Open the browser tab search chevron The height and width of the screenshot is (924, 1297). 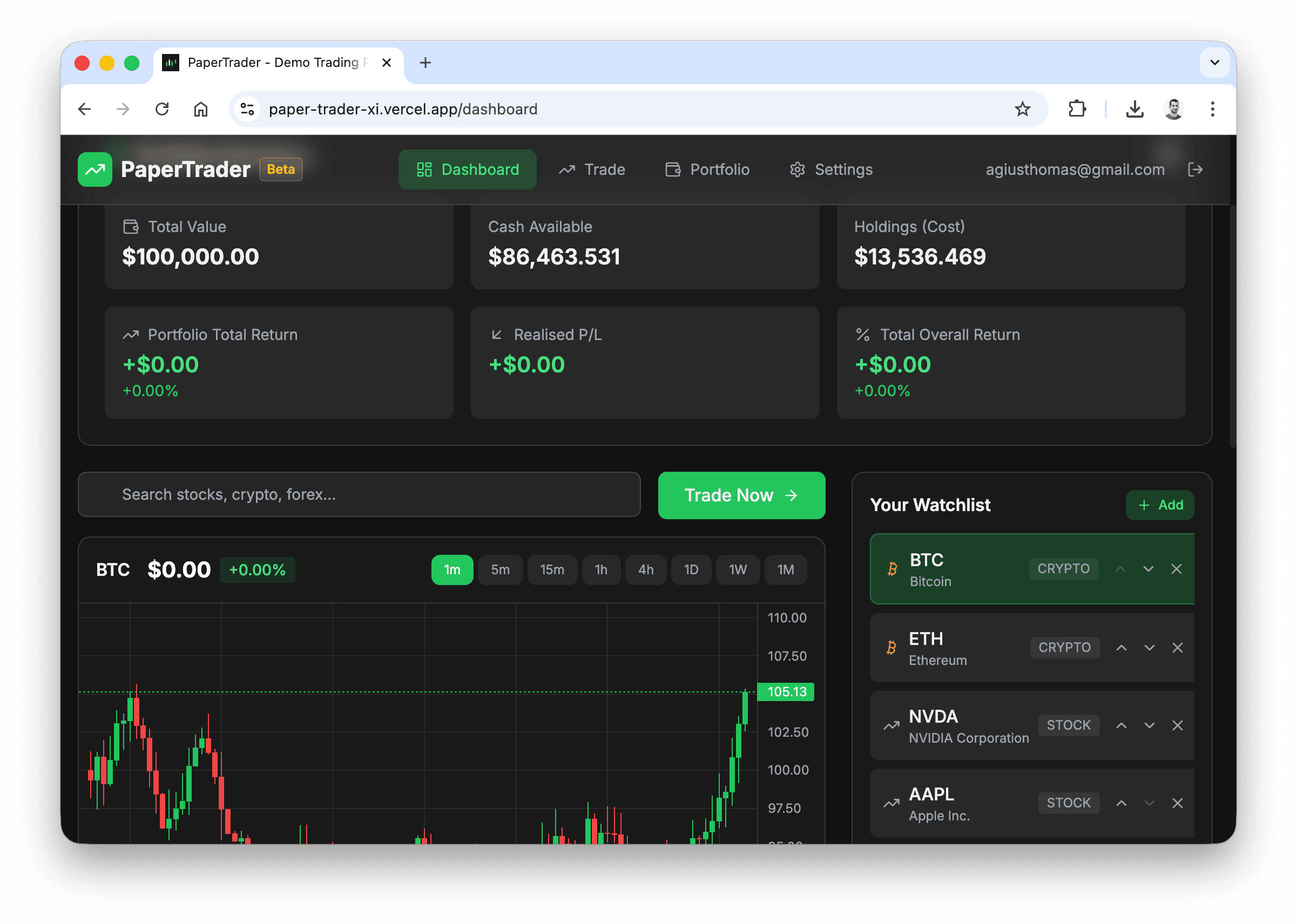point(1215,63)
